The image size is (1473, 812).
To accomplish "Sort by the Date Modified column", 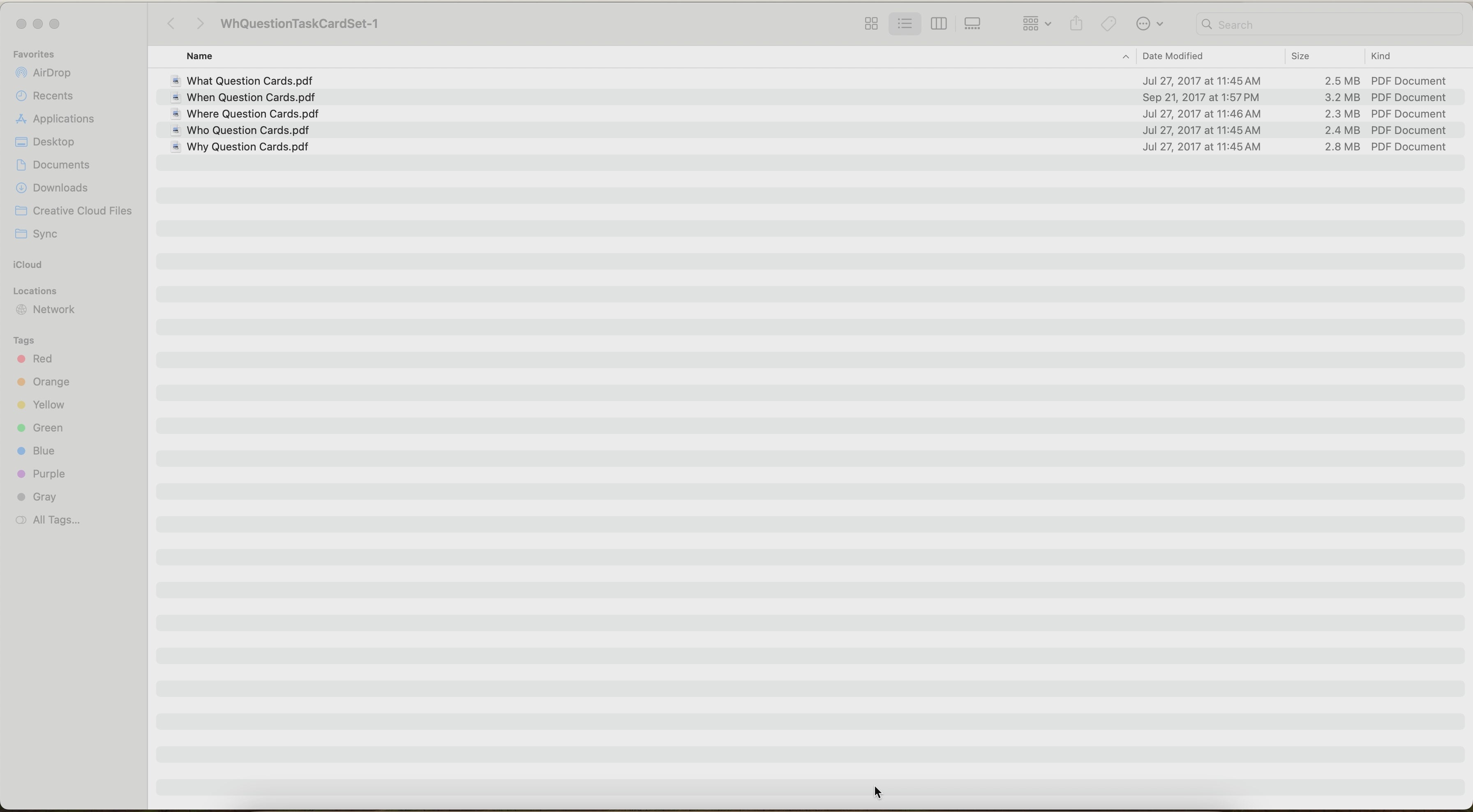I will coord(1172,56).
